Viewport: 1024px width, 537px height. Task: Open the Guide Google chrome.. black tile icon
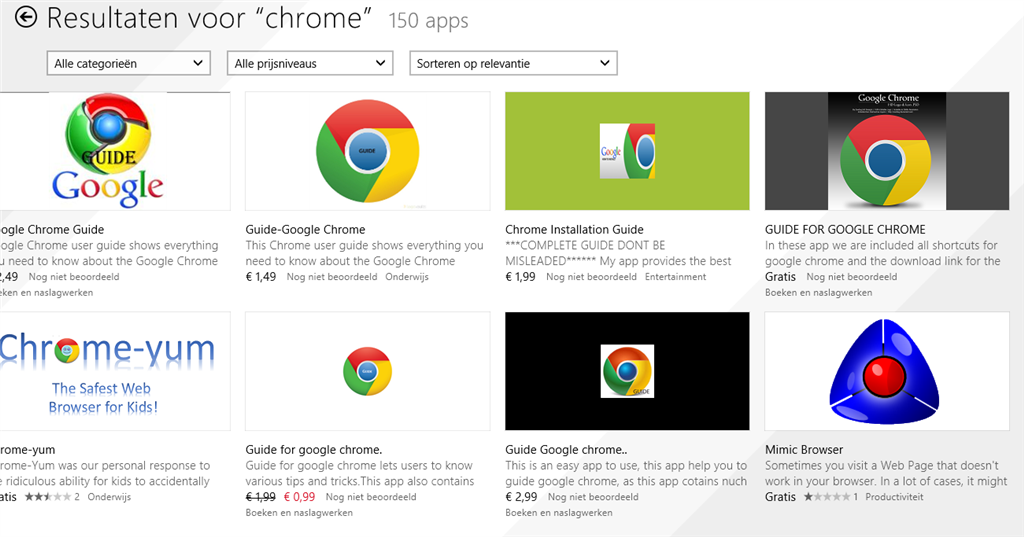click(x=627, y=371)
